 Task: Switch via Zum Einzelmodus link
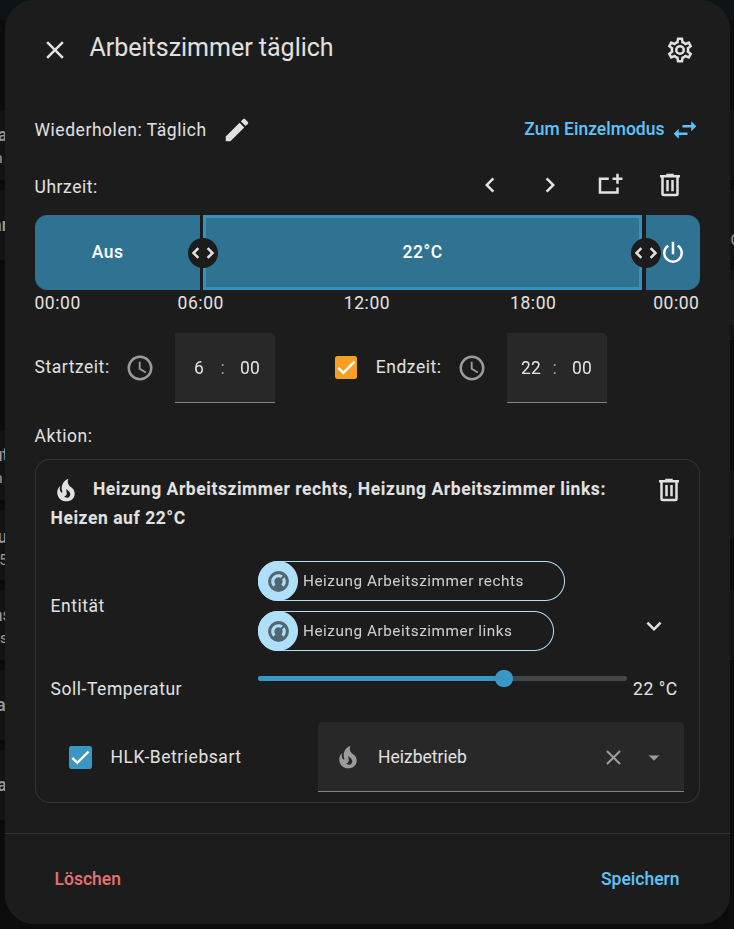point(610,129)
